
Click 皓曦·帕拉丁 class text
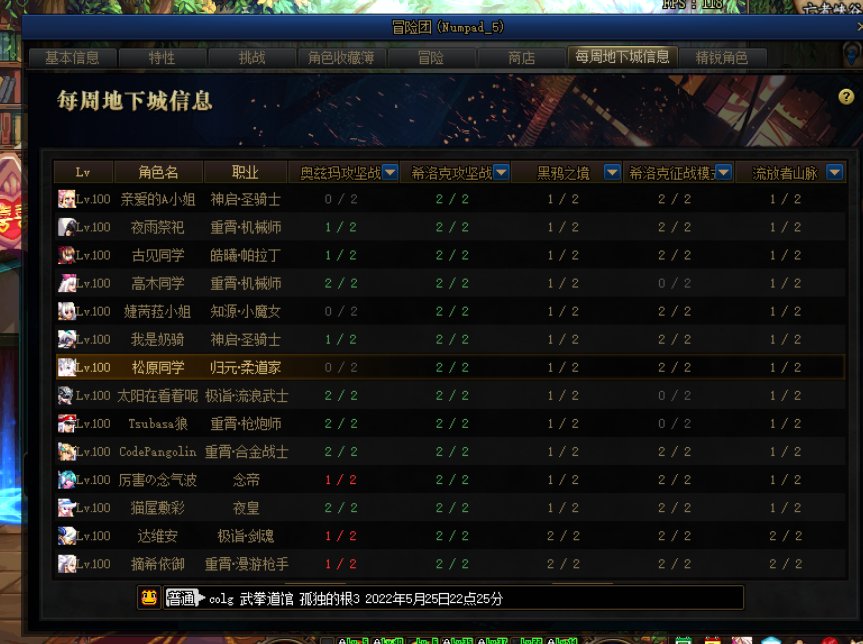click(245, 255)
